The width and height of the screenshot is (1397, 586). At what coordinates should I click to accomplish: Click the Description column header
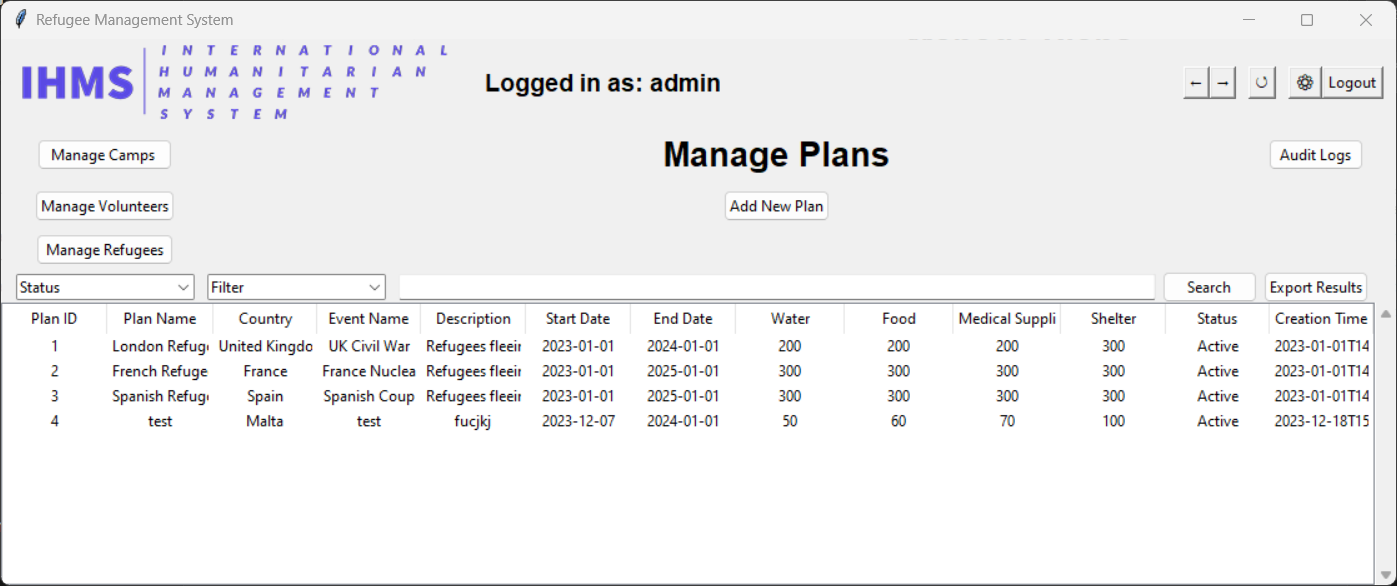[474, 319]
